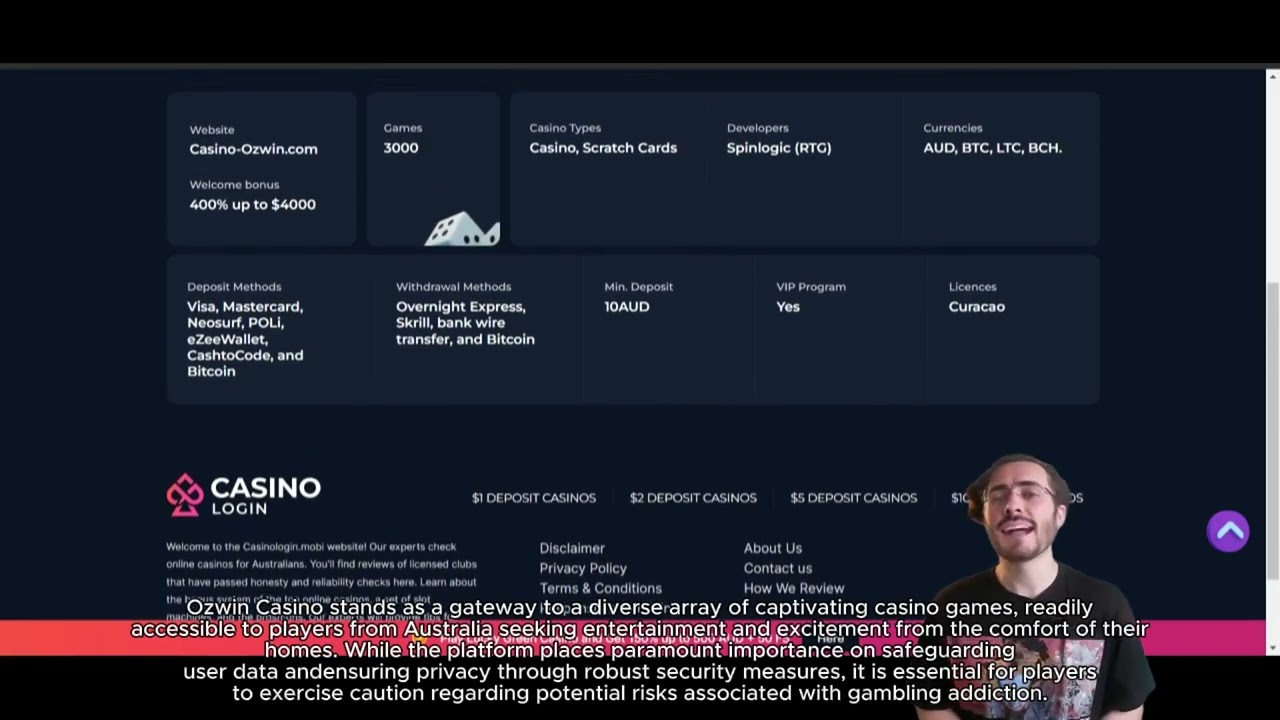Screen dimensions: 1280x720
Task: Click the 3000 games value
Action: click(401, 147)
